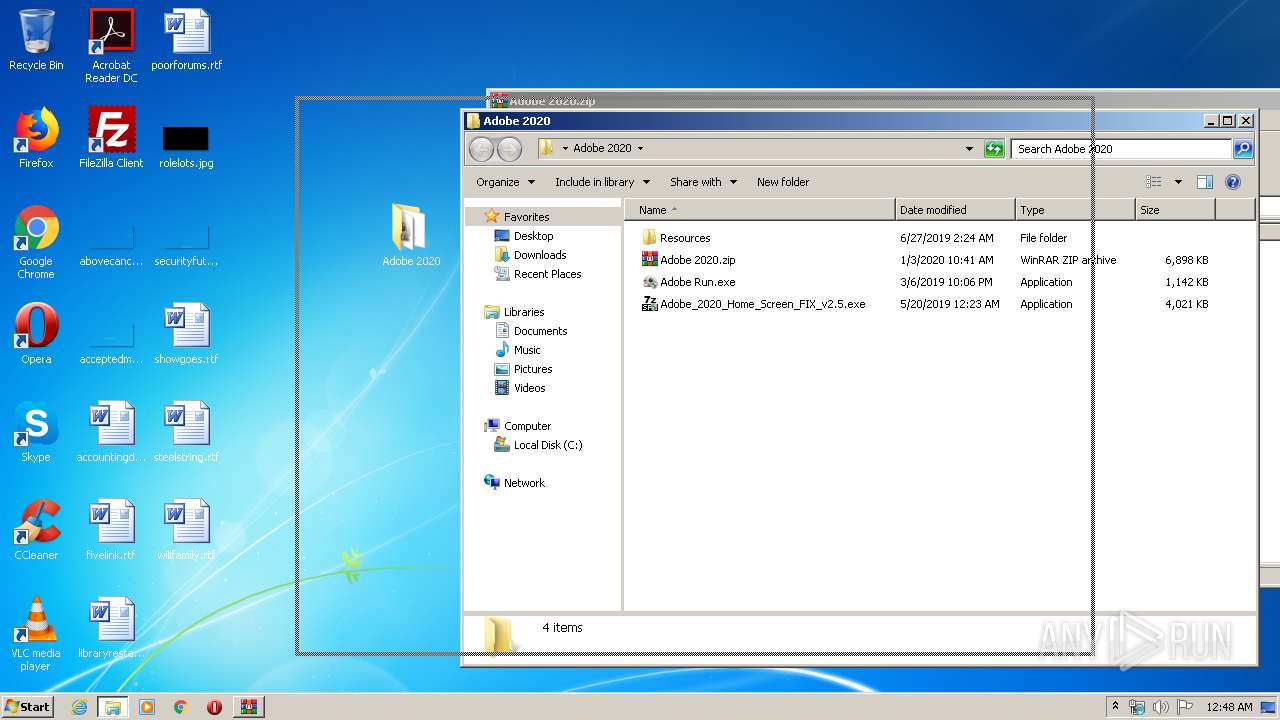Click the Forward navigation button
The width and height of the screenshot is (1280, 720).
510,149
